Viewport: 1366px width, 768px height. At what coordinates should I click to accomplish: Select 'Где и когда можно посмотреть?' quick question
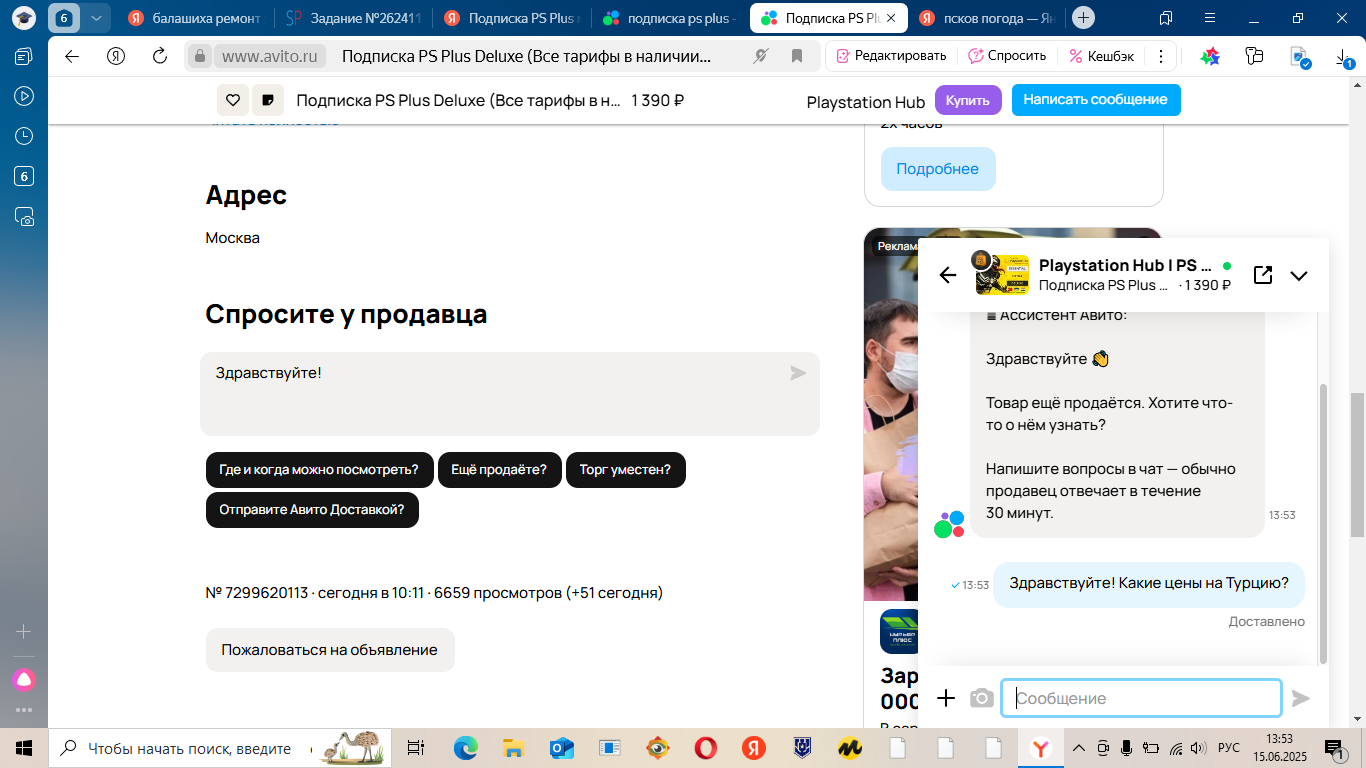tap(319, 470)
